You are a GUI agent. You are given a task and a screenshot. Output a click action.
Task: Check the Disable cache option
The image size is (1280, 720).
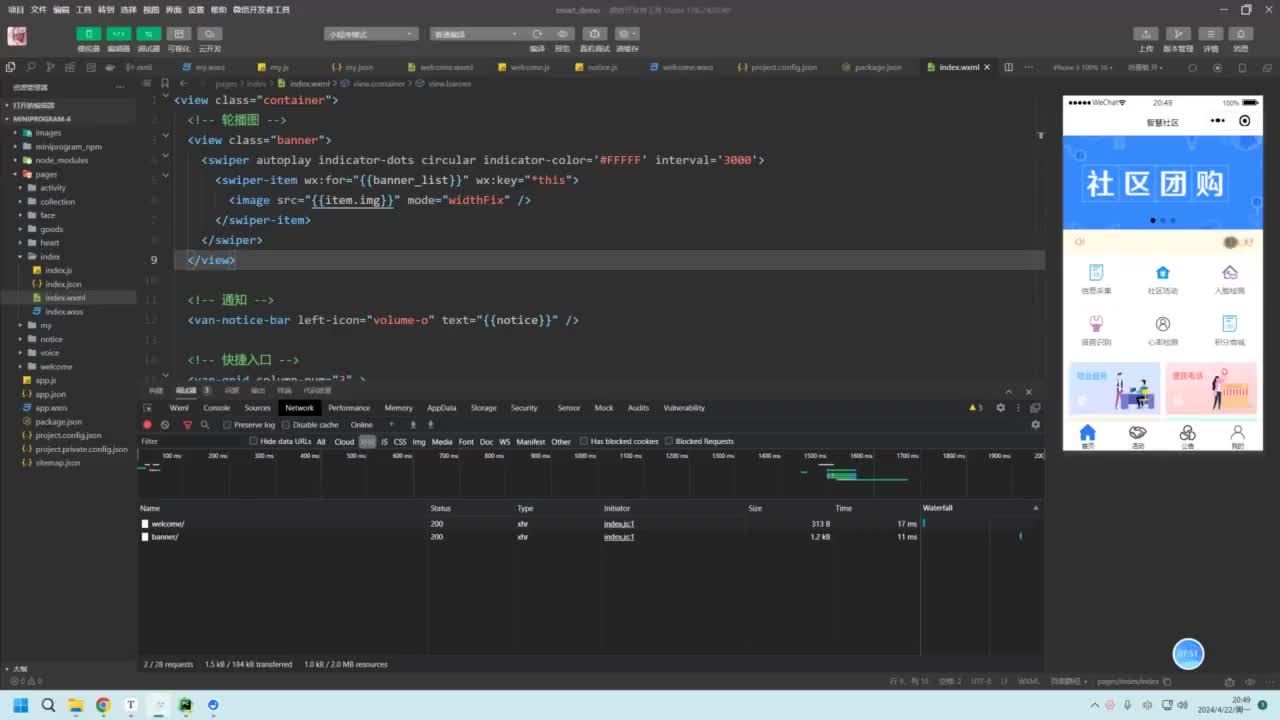287,425
